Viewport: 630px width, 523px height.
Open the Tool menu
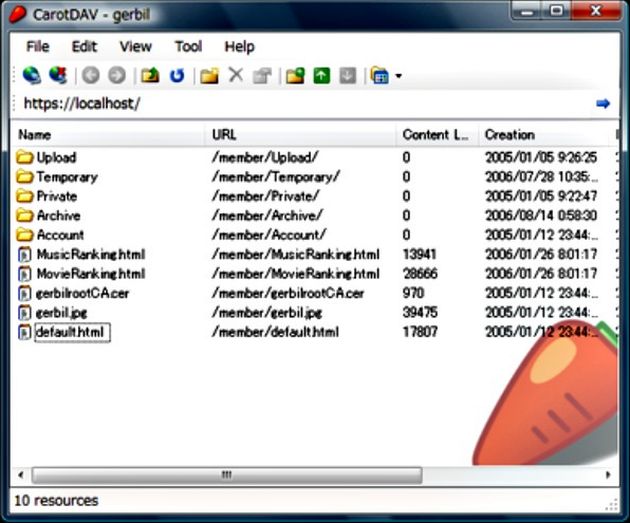tap(188, 47)
